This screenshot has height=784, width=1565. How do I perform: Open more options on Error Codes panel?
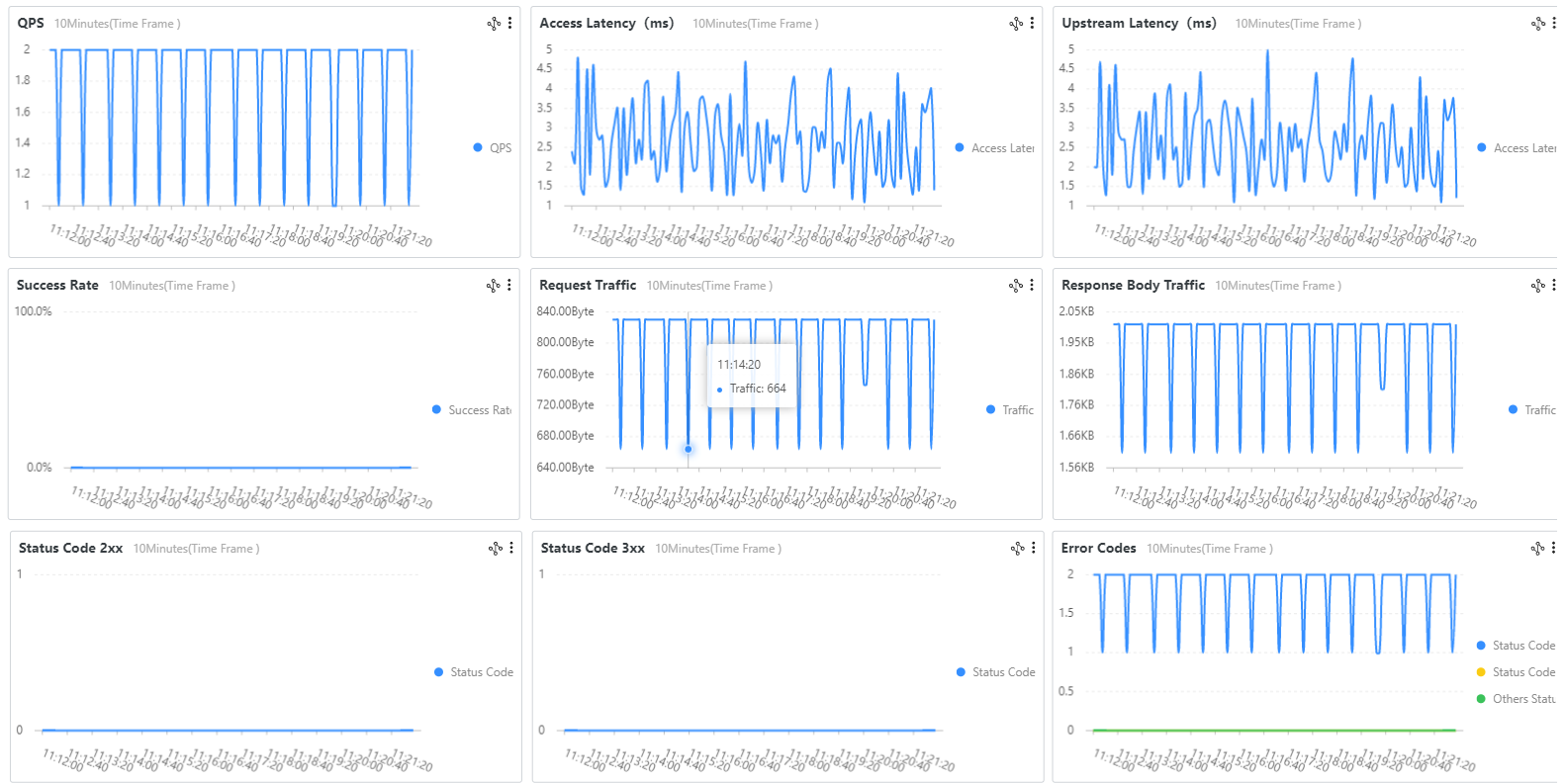pos(1554,548)
